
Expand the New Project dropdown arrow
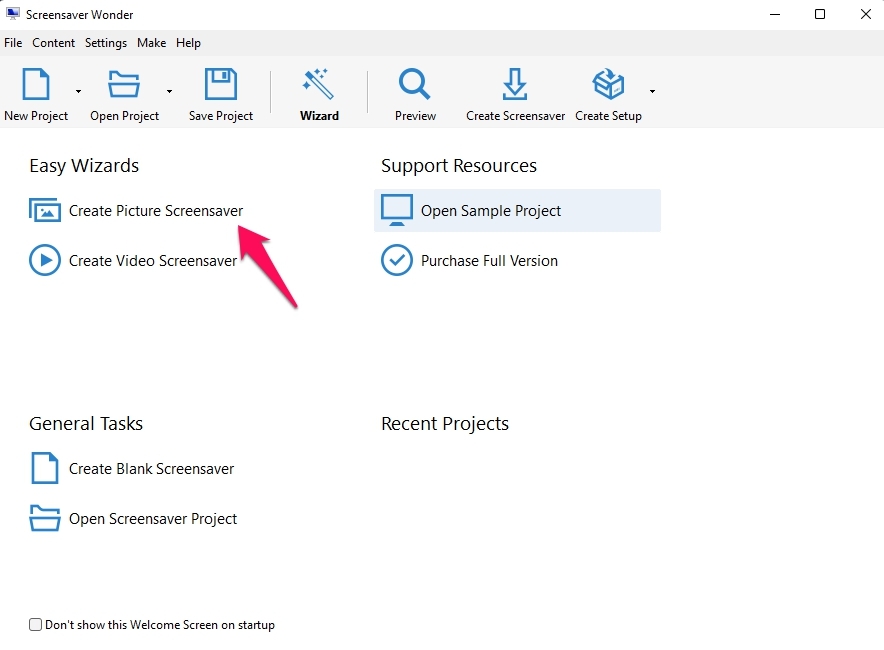78,91
